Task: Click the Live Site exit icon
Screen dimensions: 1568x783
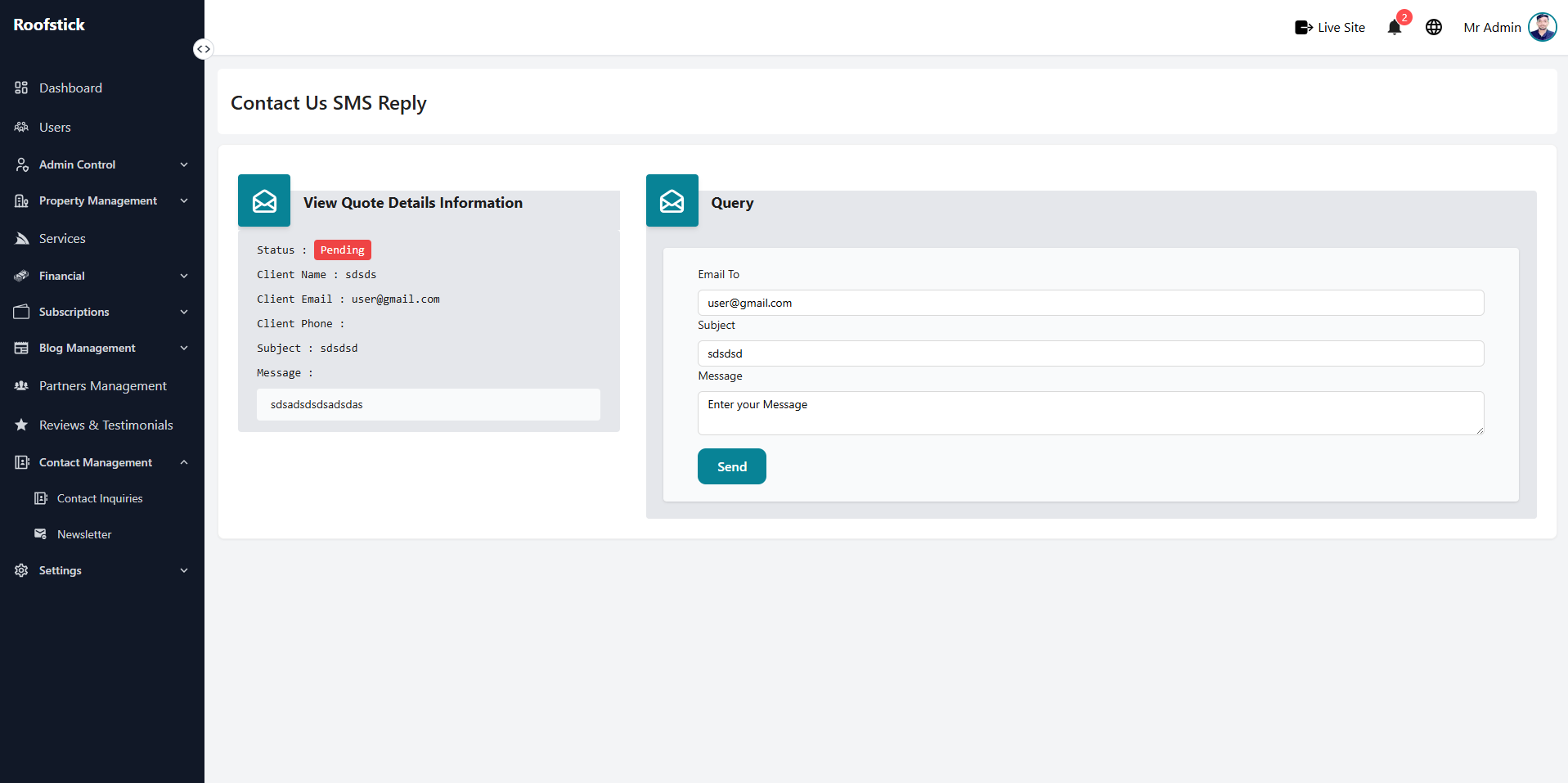Action: (1304, 28)
